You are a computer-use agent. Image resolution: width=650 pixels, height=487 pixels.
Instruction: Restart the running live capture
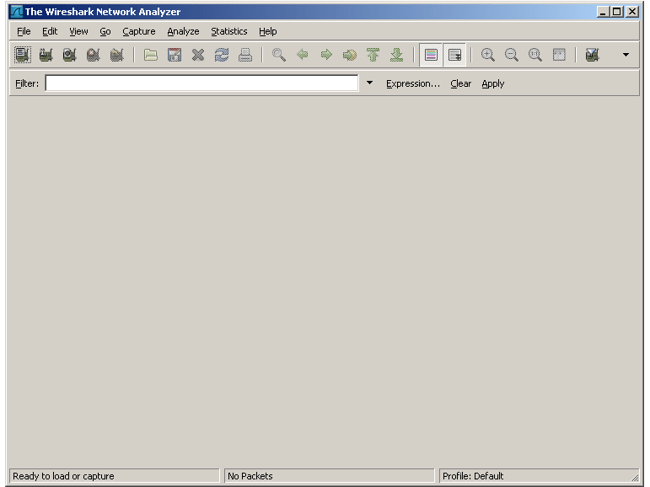point(117,55)
